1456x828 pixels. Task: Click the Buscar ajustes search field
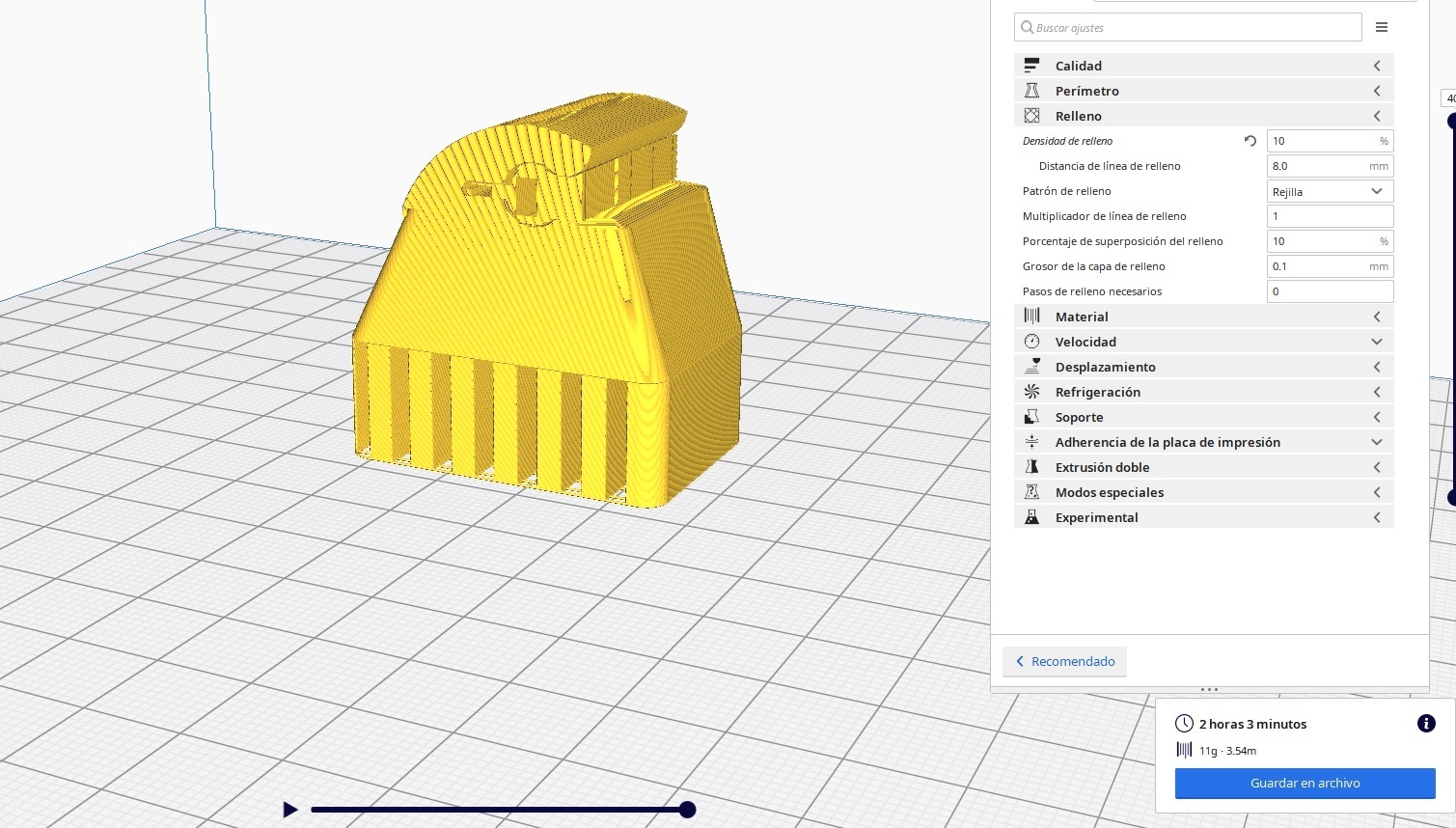(1188, 28)
